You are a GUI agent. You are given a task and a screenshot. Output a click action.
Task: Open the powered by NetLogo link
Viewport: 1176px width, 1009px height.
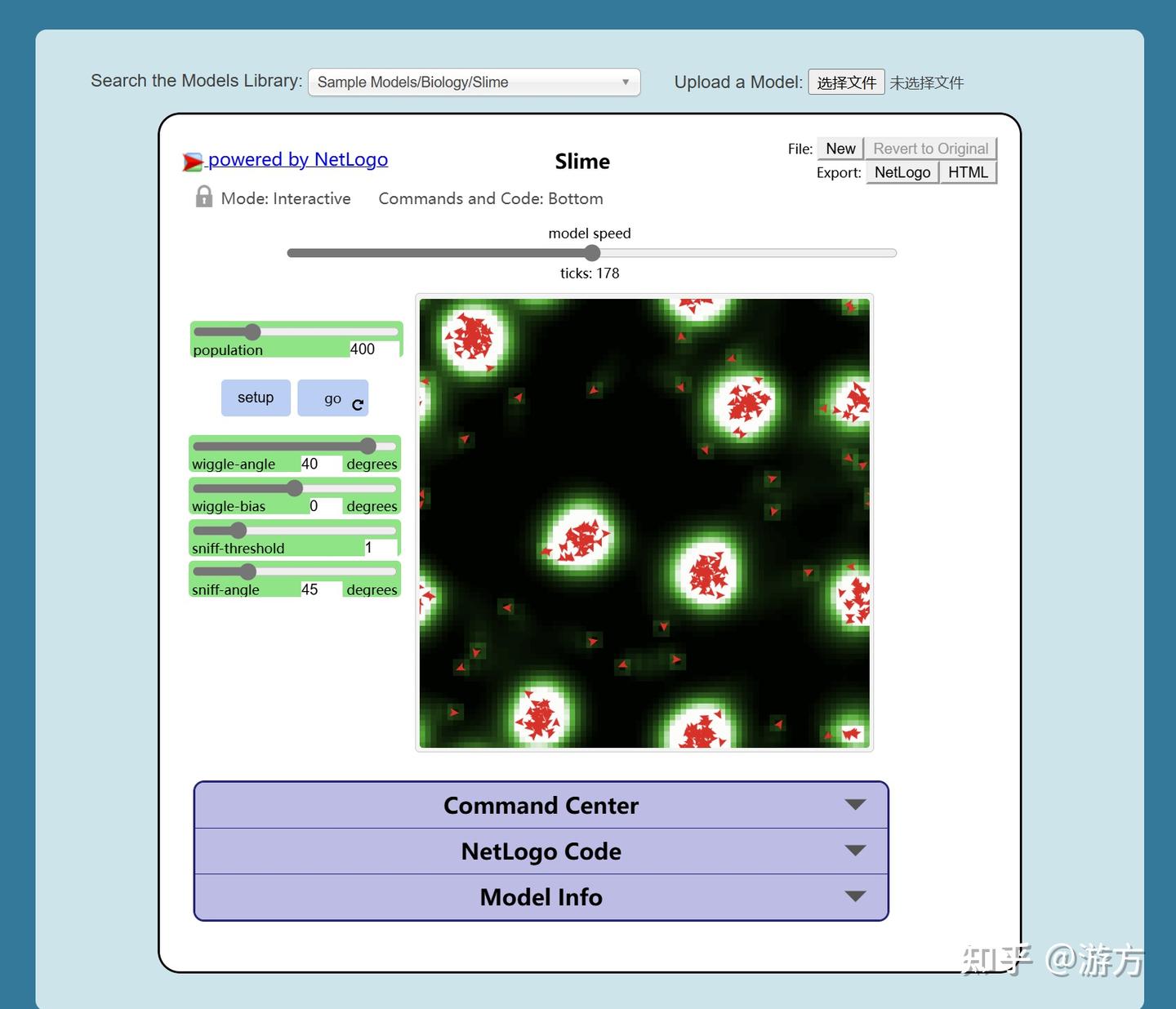[298, 159]
